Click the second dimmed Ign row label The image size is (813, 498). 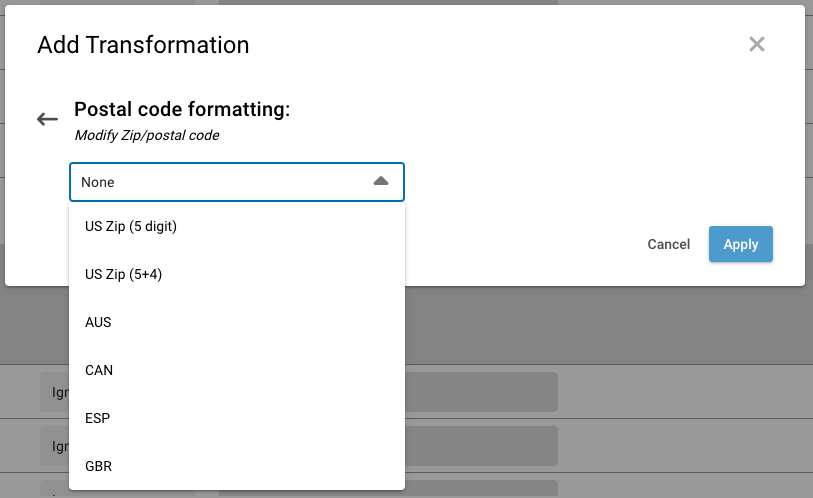tap(58, 445)
